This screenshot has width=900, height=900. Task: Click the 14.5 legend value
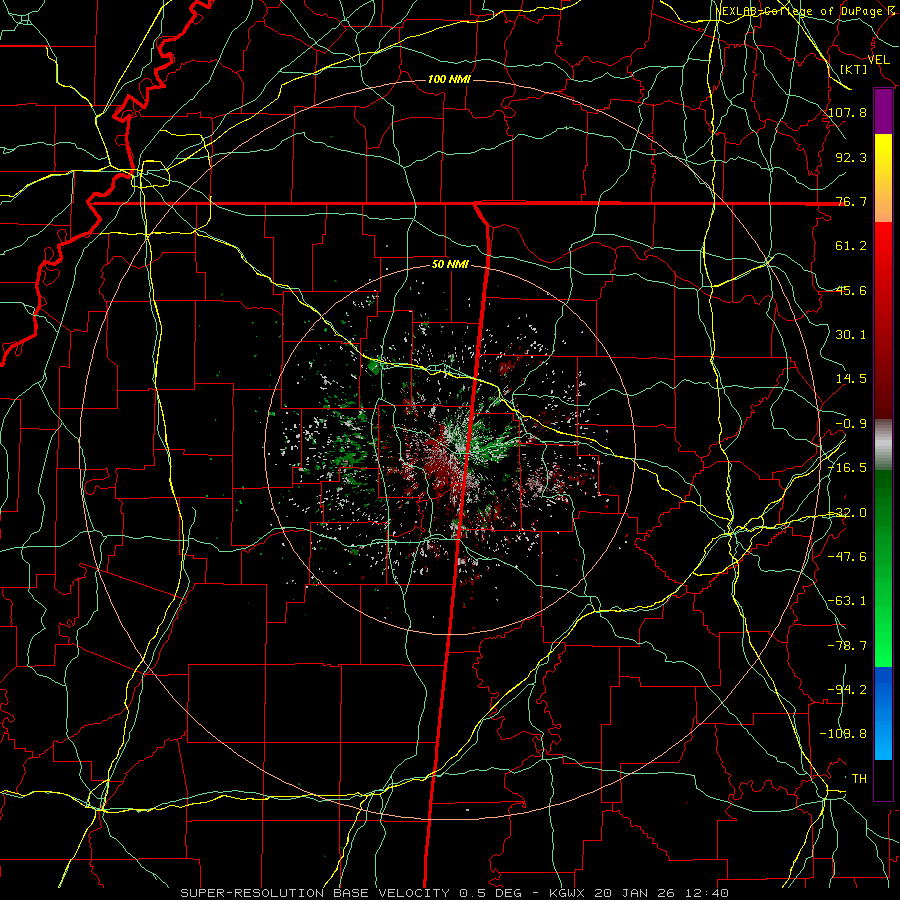(x=851, y=379)
